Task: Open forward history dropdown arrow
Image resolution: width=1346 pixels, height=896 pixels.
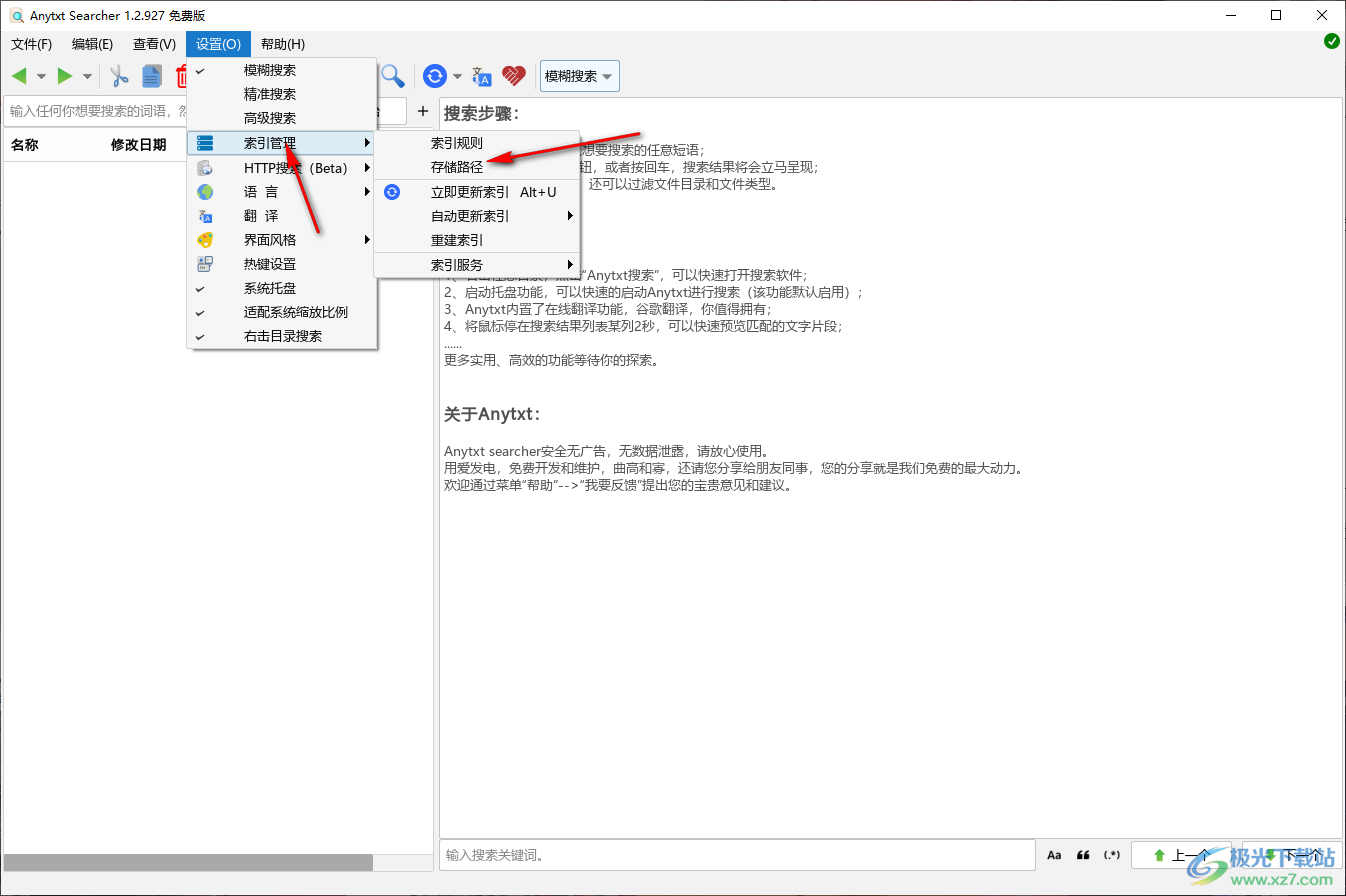Action: (87, 77)
